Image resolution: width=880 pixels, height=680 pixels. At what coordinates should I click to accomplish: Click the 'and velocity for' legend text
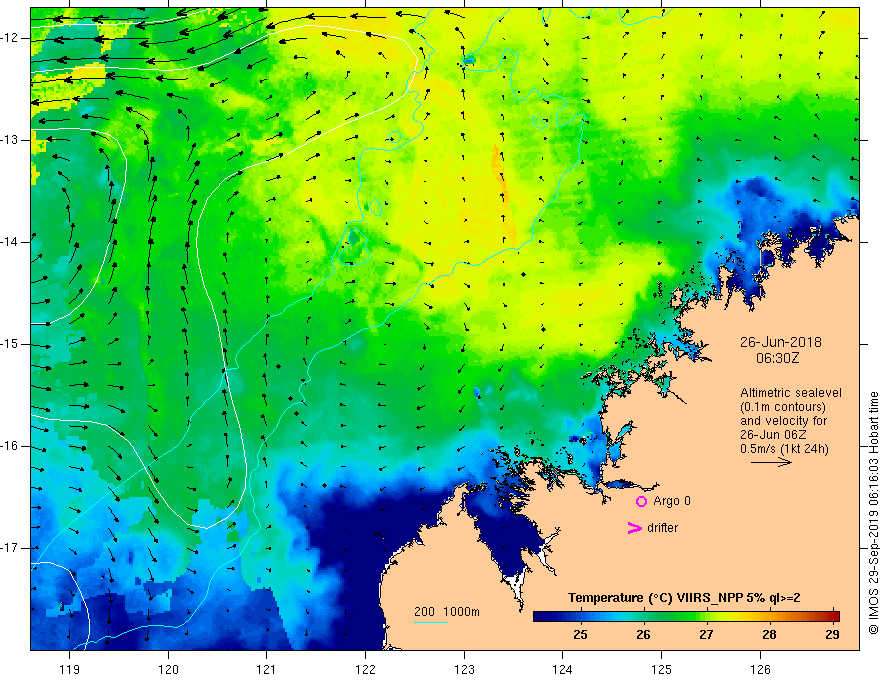(x=783, y=421)
